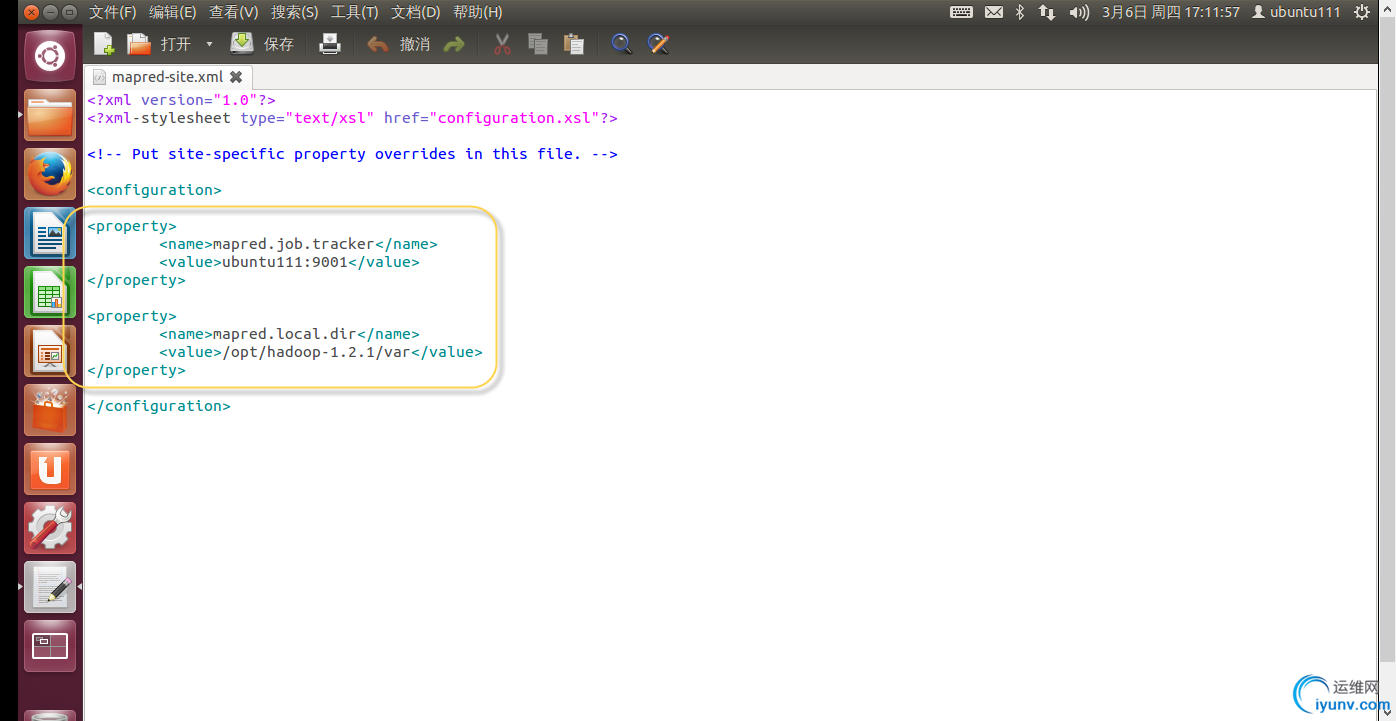Launch LibreOffice Impress from the launcher
1396x721 pixels.
pyautogui.click(x=50, y=351)
